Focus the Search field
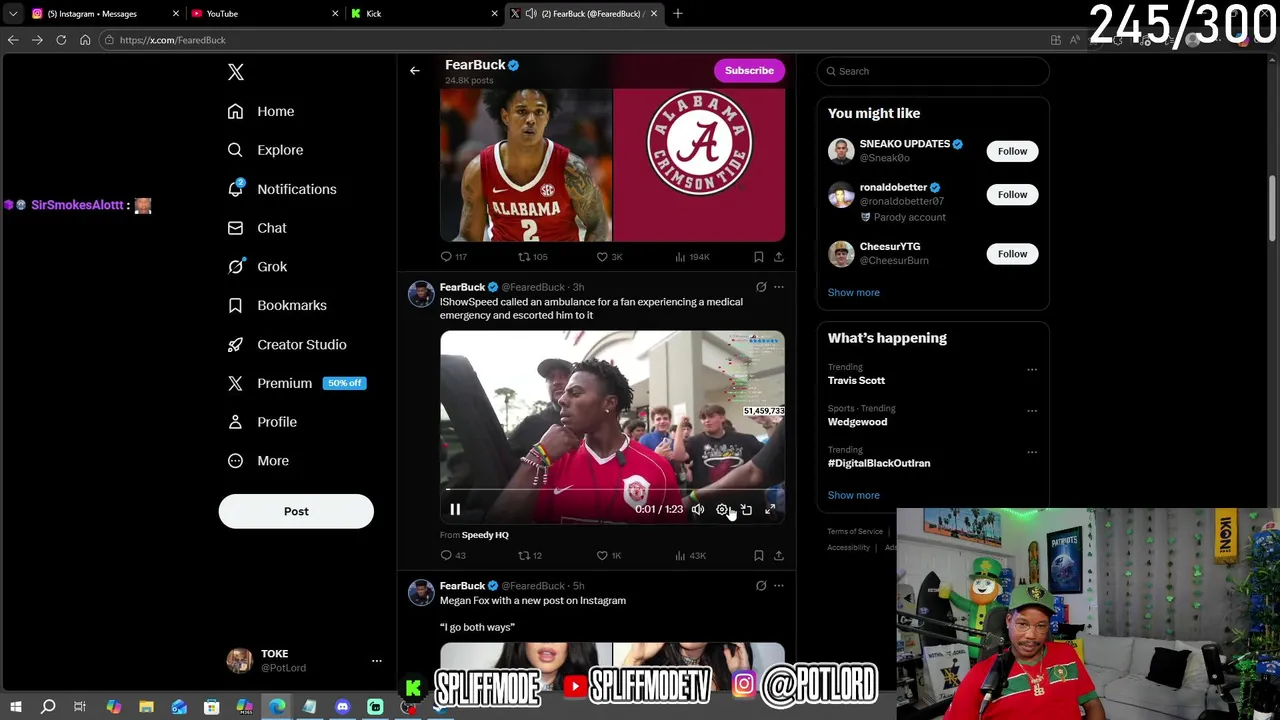 point(933,71)
